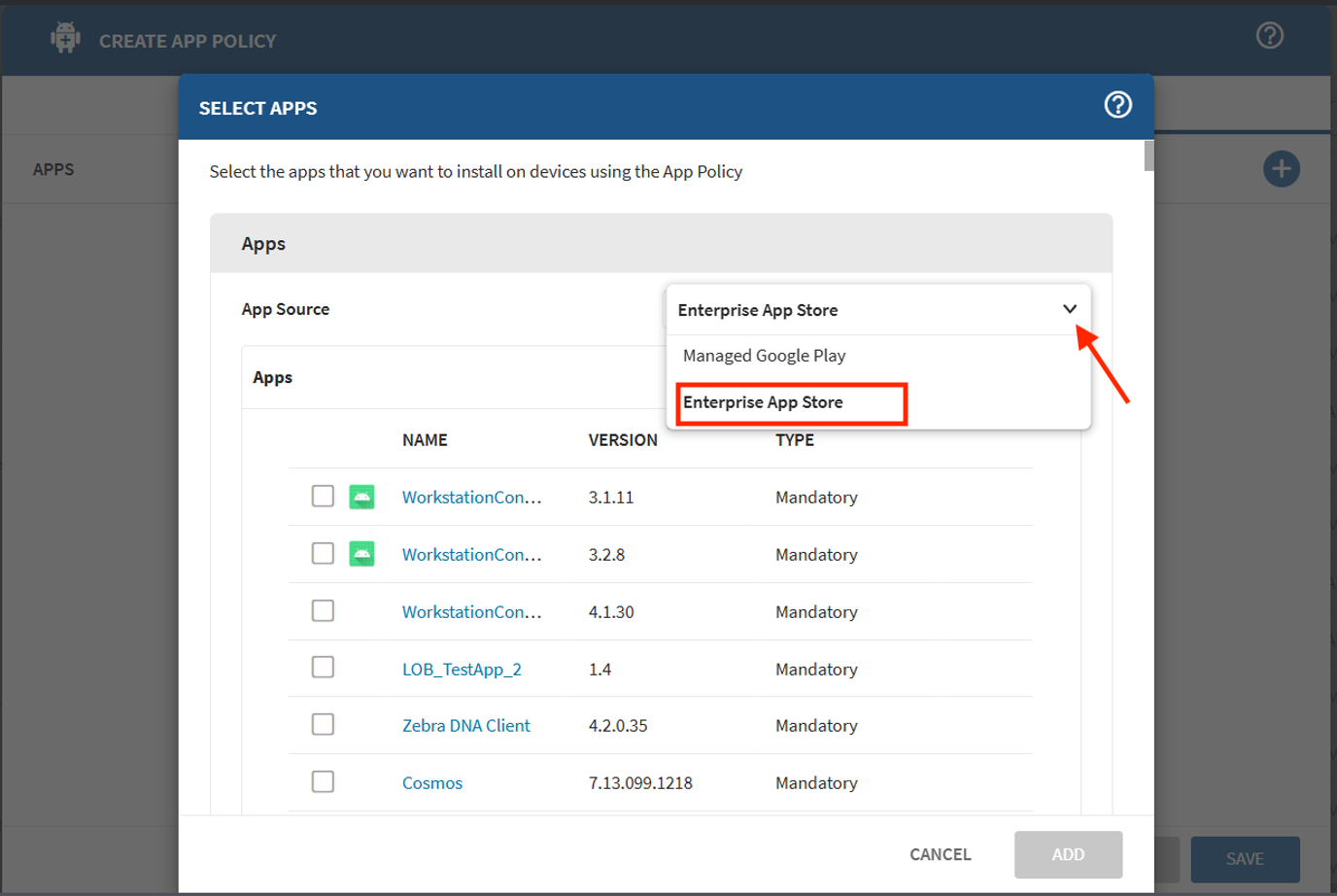Click version 7.13.099.1218 in the Cosmos row
The width and height of the screenshot is (1337, 896).
(640, 783)
